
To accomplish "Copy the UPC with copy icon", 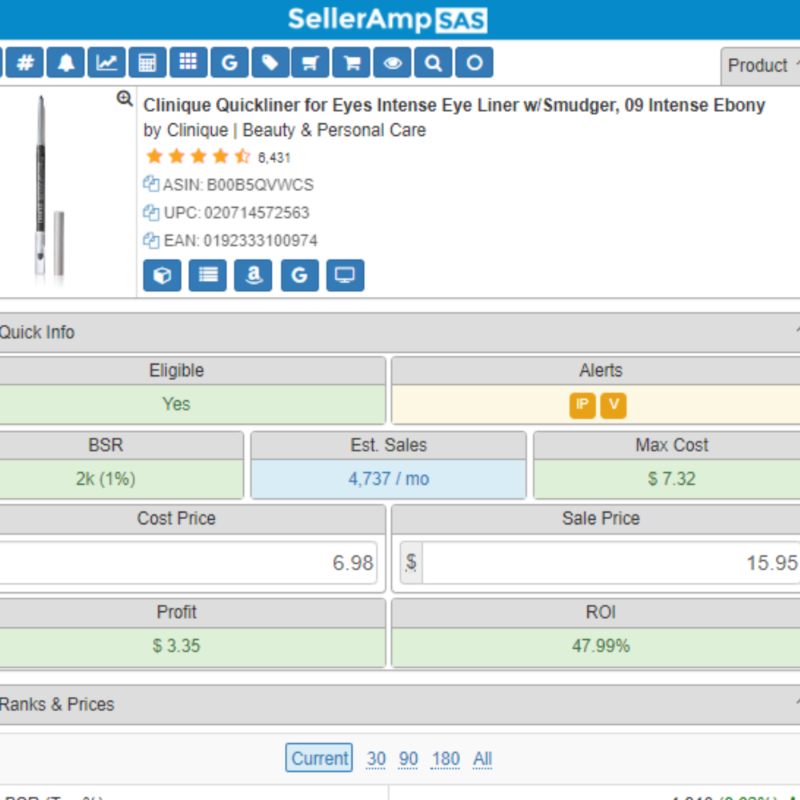I will click(x=151, y=212).
